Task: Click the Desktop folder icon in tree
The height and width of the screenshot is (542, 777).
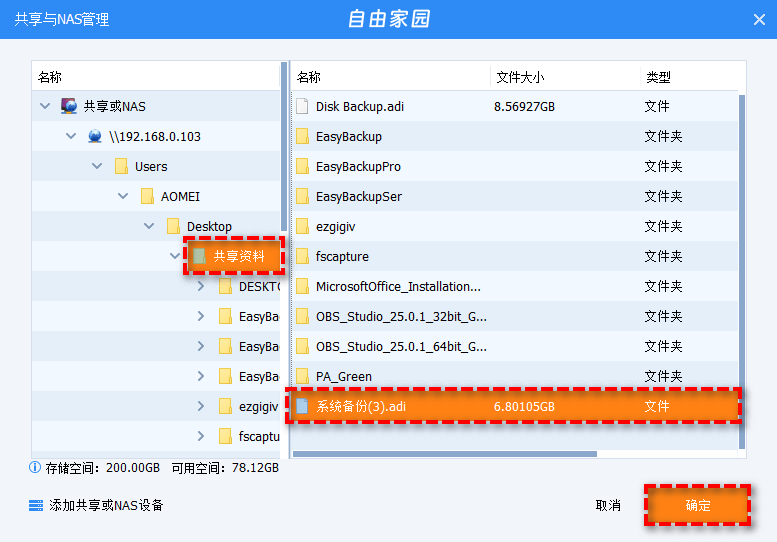Action: pos(173,226)
